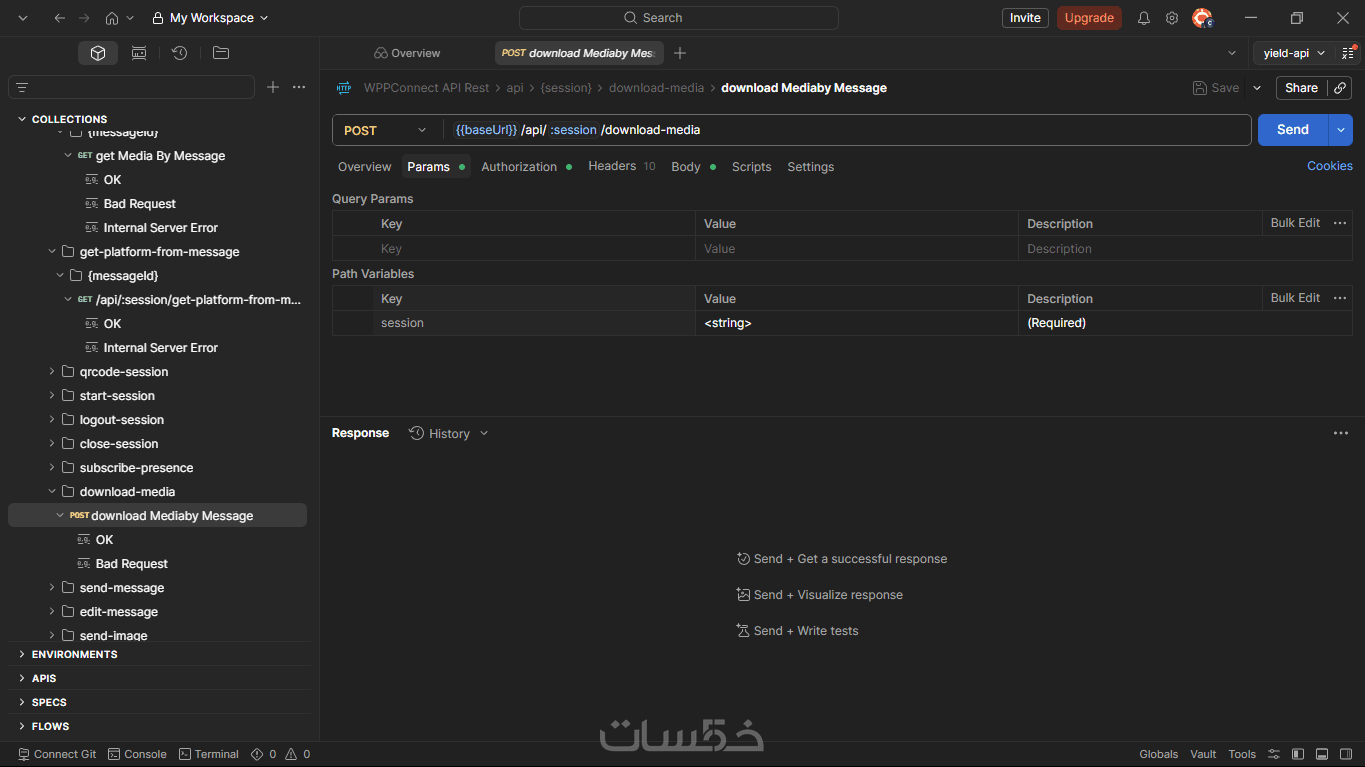Open the settings gear icon

click(1172, 18)
